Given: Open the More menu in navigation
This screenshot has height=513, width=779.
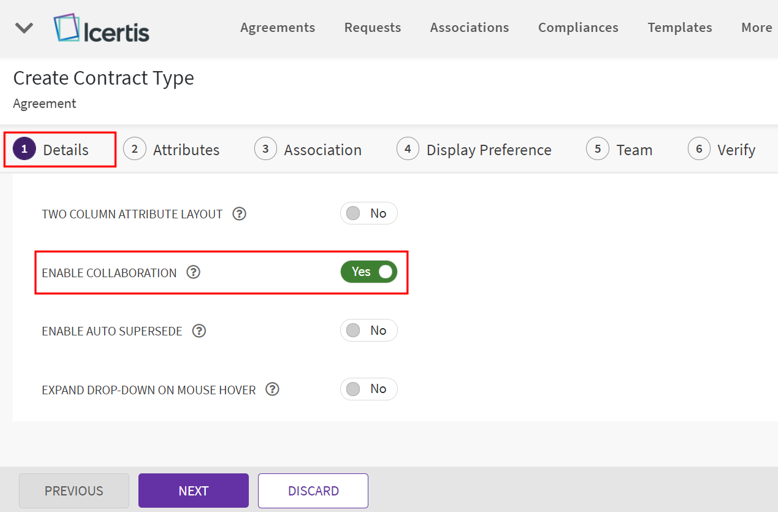Looking at the screenshot, I should click(x=756, y=27).
